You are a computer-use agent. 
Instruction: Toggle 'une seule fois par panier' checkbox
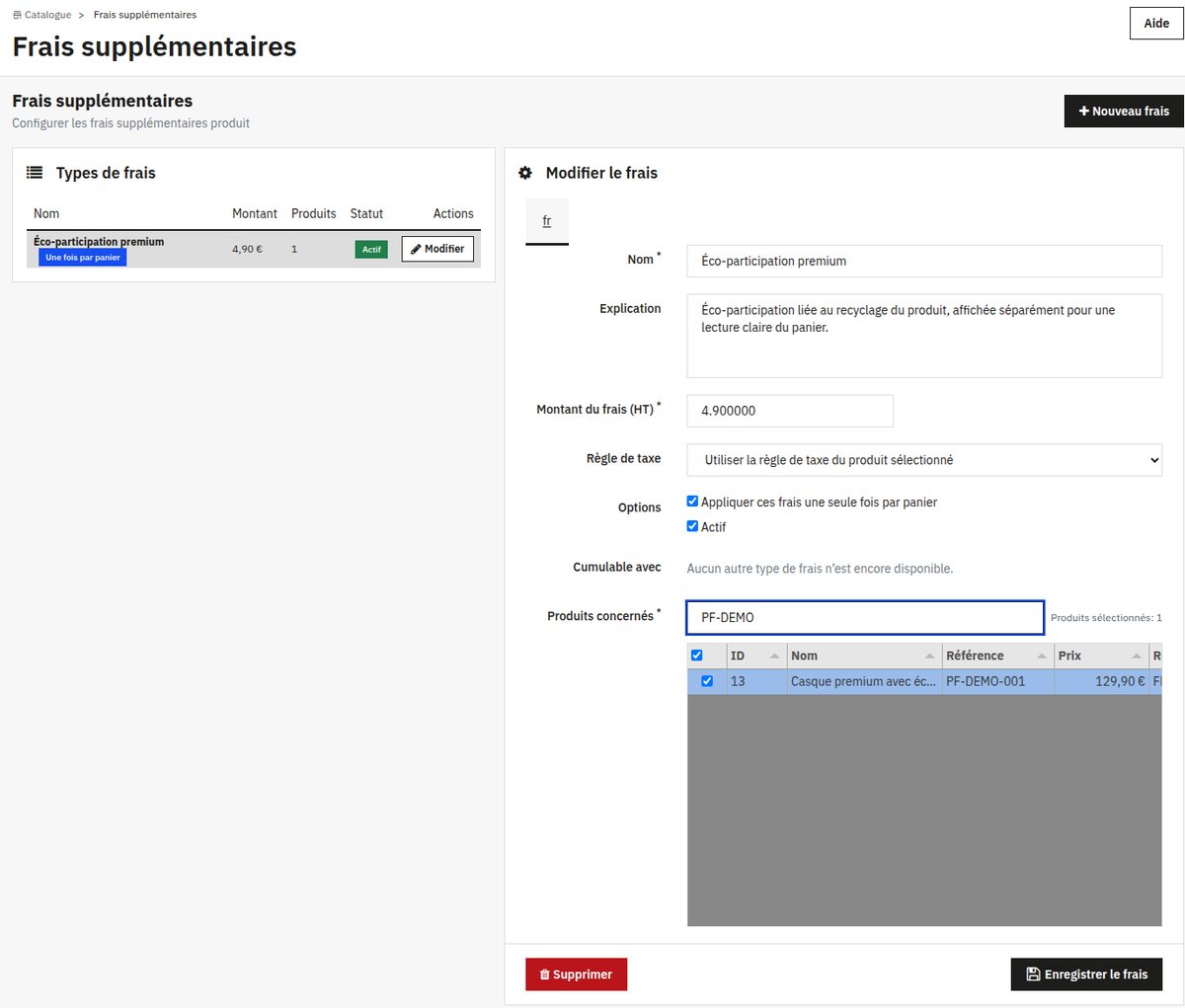coord(692,502)
